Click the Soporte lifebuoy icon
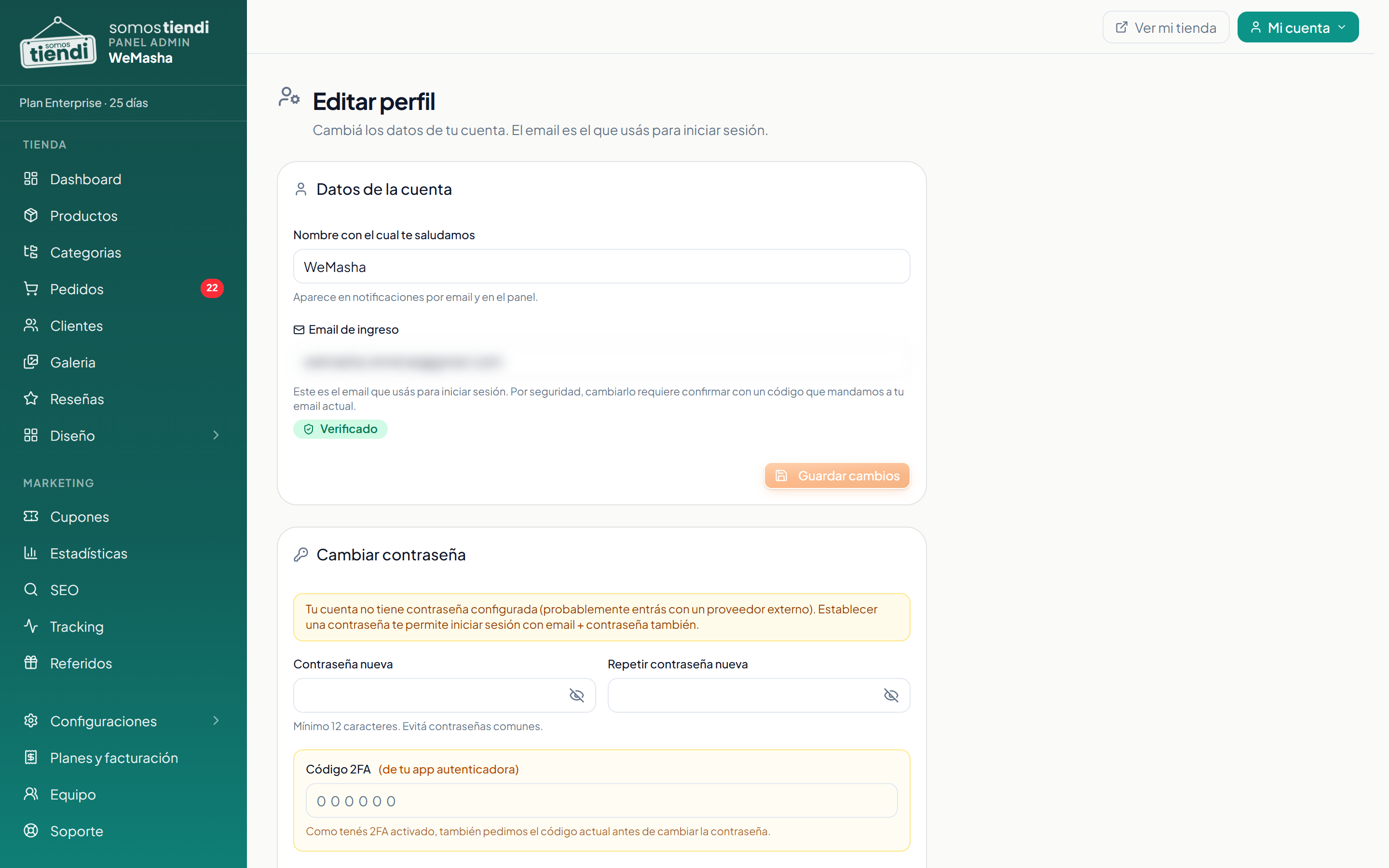Viewport: 1389px width, 868px height. 31,831
